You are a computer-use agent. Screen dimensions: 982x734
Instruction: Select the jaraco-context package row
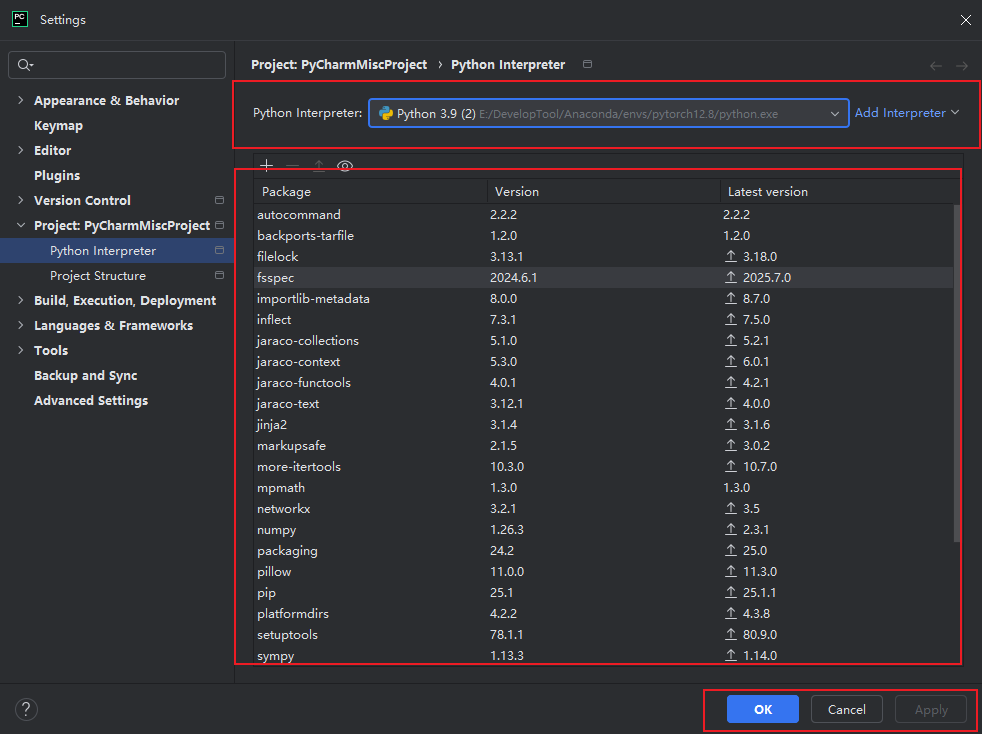click(x=604, y=362)
